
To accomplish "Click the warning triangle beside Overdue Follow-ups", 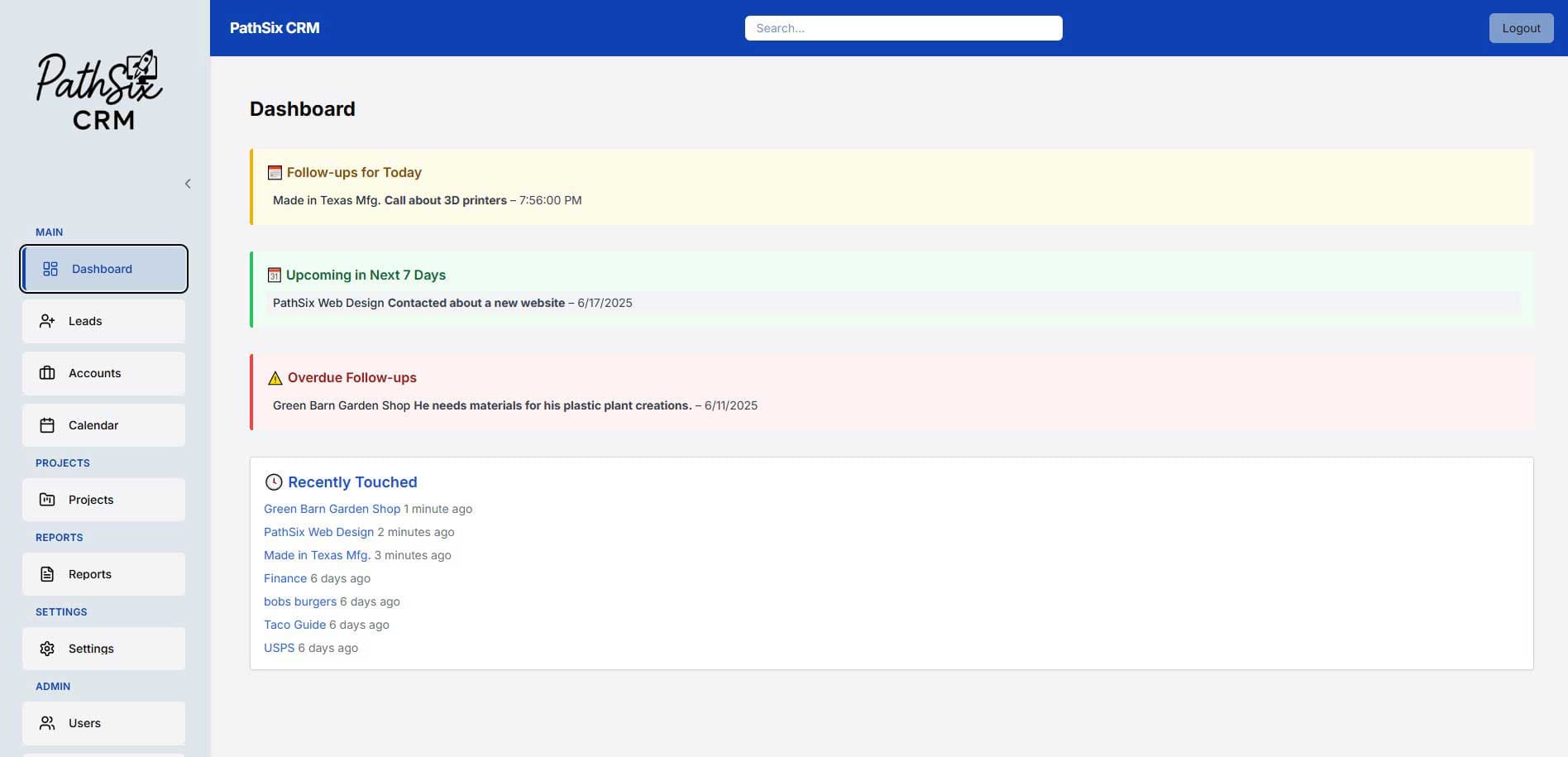I will (x=274, y=377).
